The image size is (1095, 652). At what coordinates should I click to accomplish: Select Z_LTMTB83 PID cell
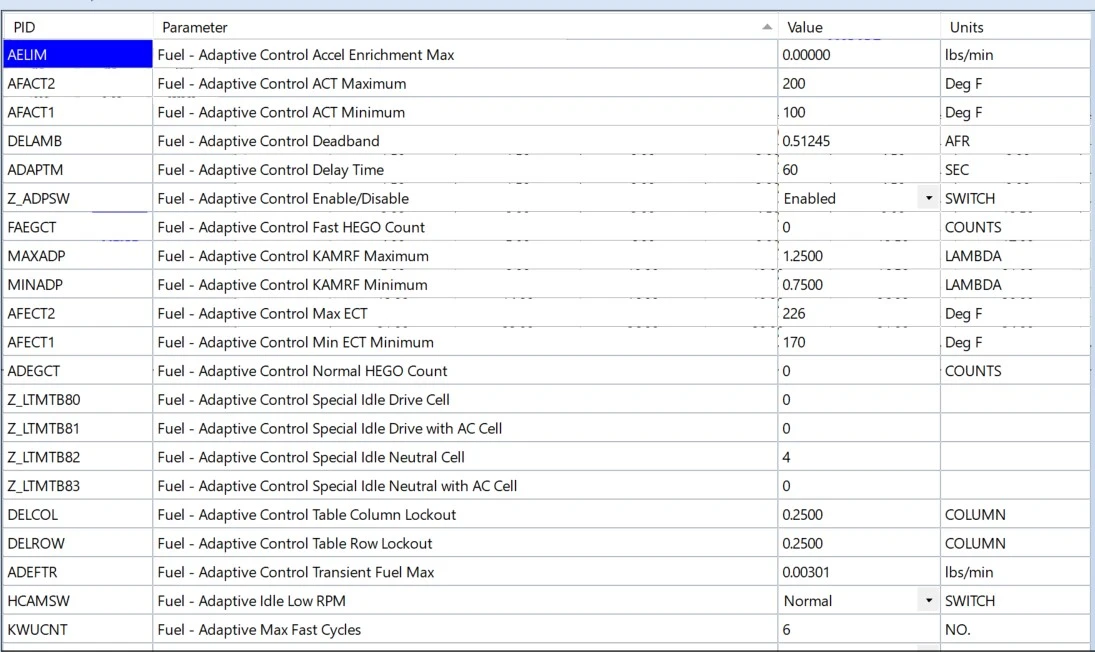click(x=78, y=486)
